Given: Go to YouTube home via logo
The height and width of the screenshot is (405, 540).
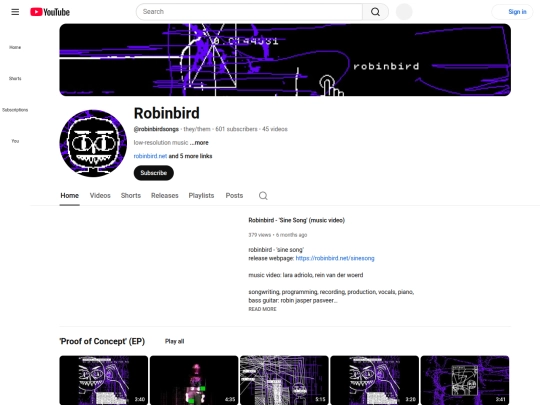Looking at the screenshot, I should coord(50,12).
